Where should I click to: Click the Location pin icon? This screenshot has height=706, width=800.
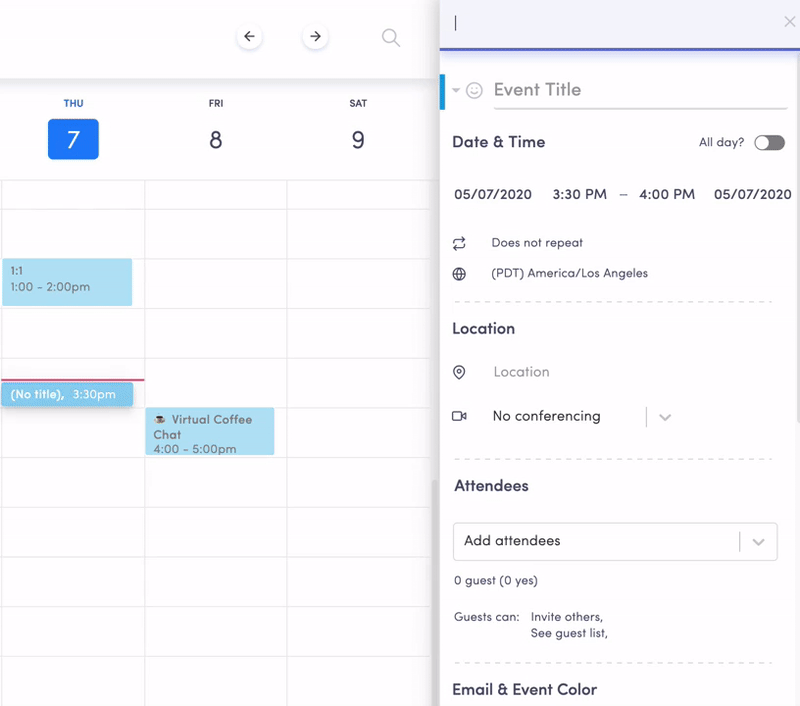pos(459,371)
